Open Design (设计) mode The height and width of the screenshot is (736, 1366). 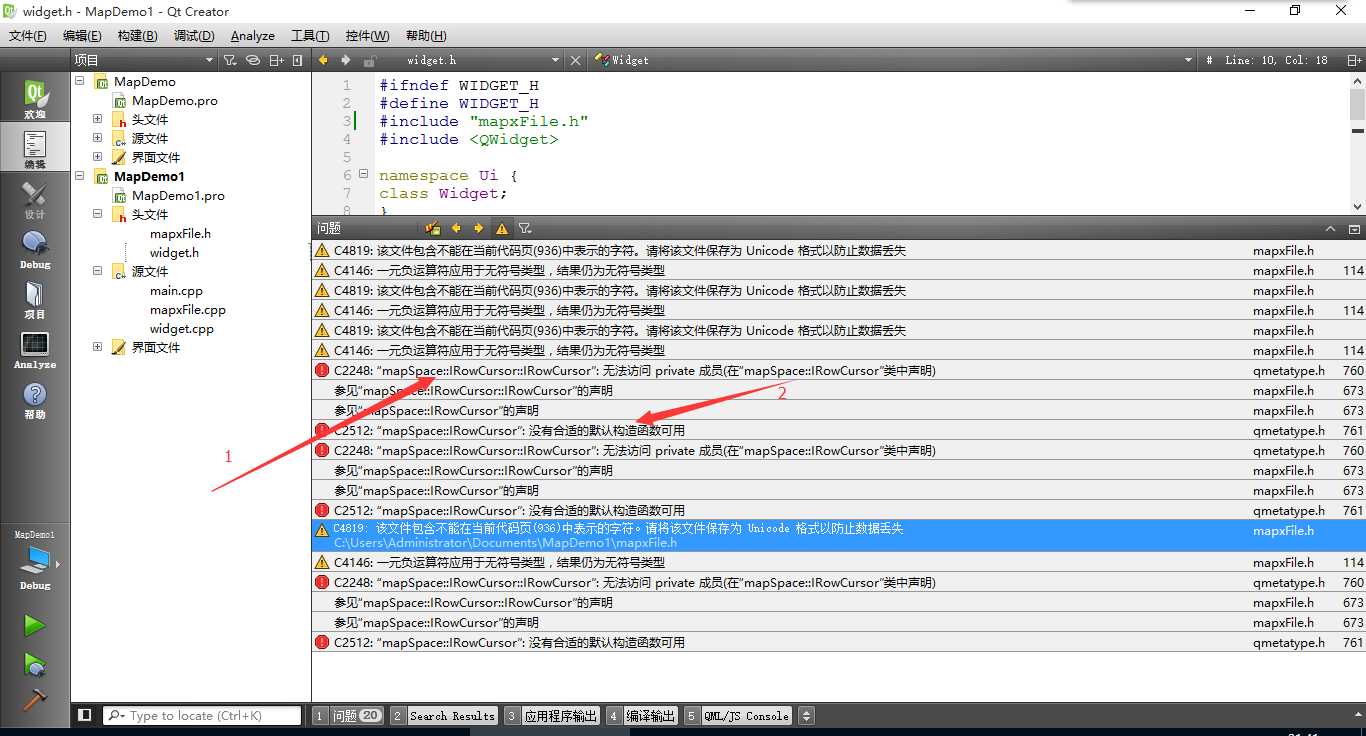coord(35,200)
